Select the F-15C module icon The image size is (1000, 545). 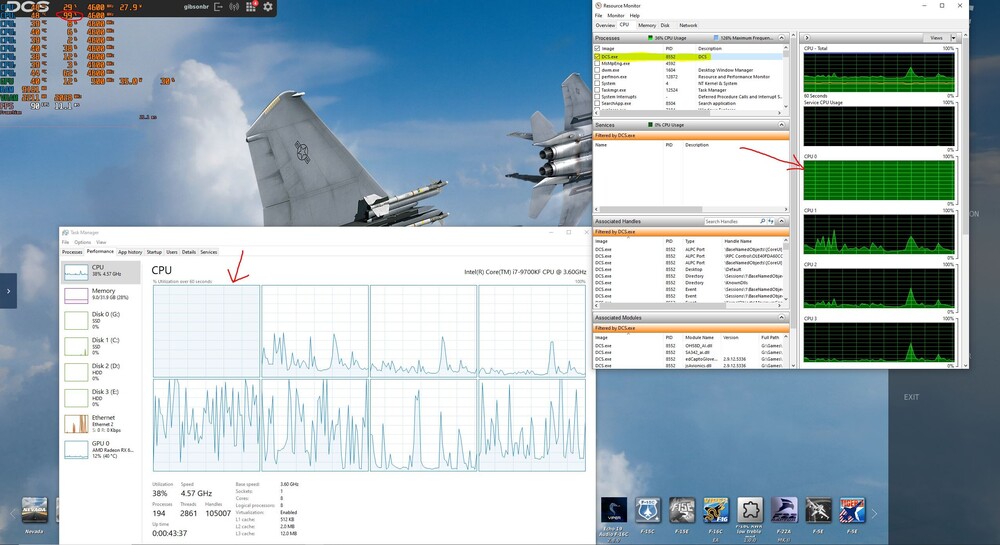[x=648, y=511]
